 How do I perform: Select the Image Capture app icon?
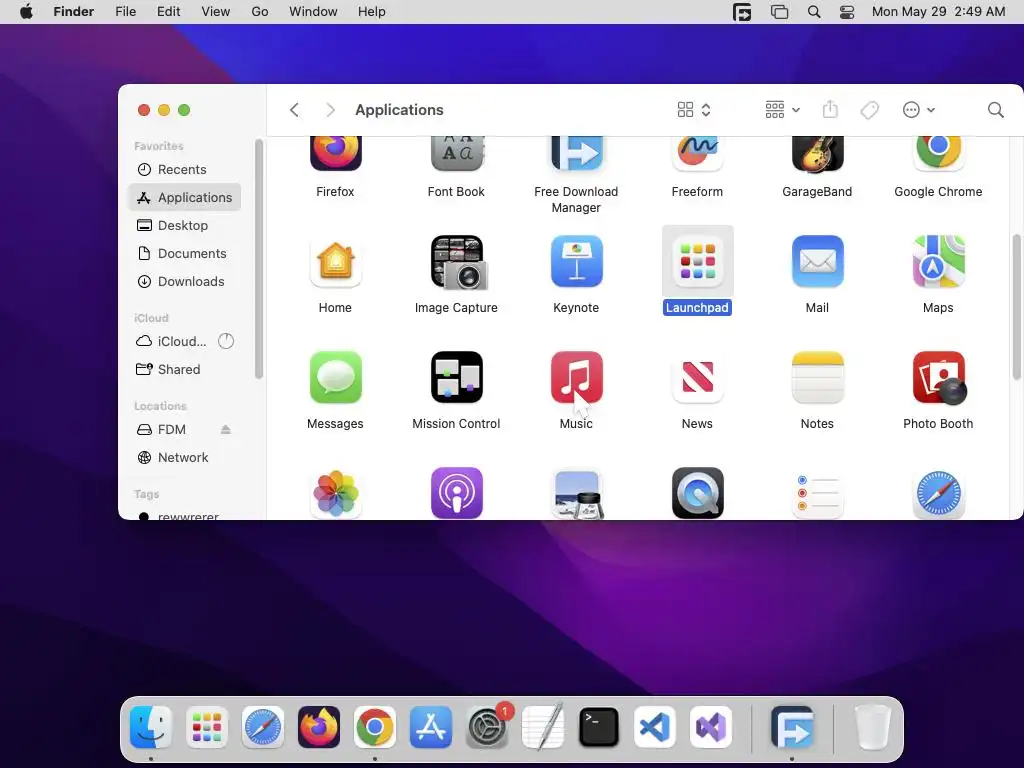(456, 262)
